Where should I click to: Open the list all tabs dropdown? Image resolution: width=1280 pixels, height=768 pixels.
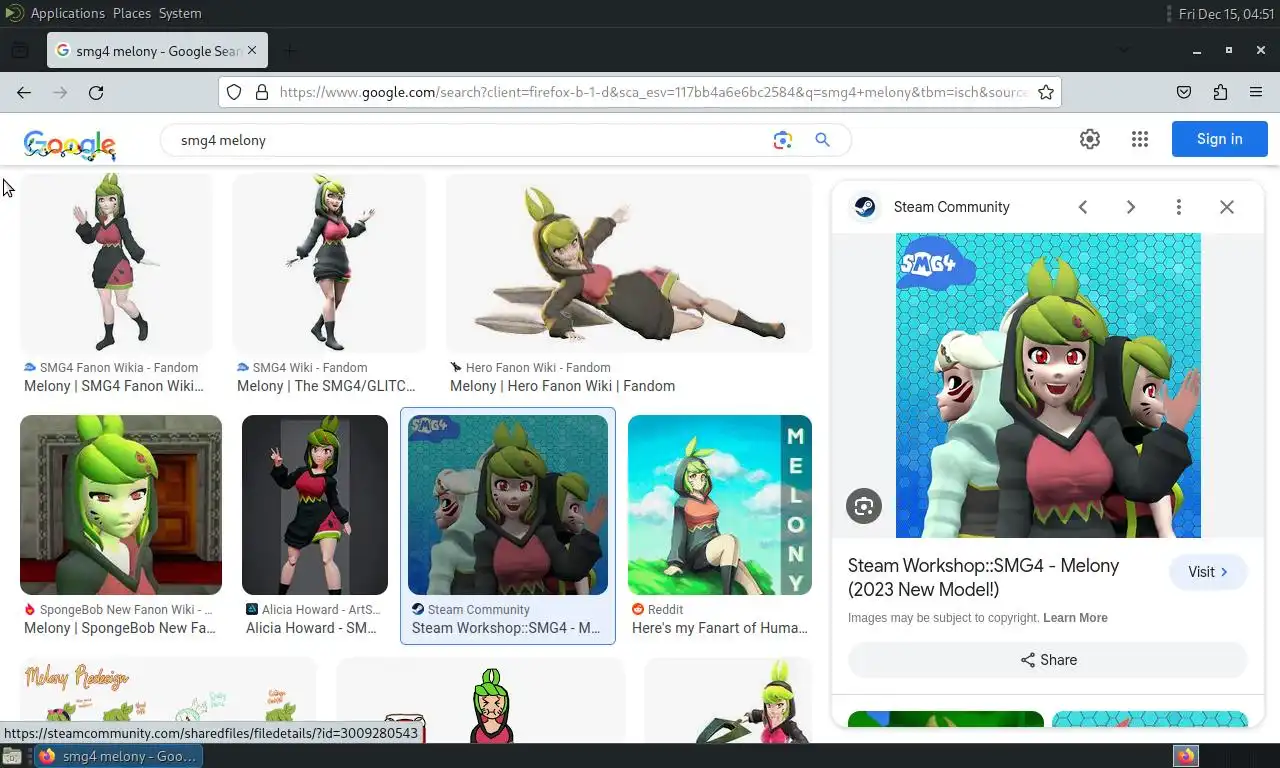[1124, 50]
